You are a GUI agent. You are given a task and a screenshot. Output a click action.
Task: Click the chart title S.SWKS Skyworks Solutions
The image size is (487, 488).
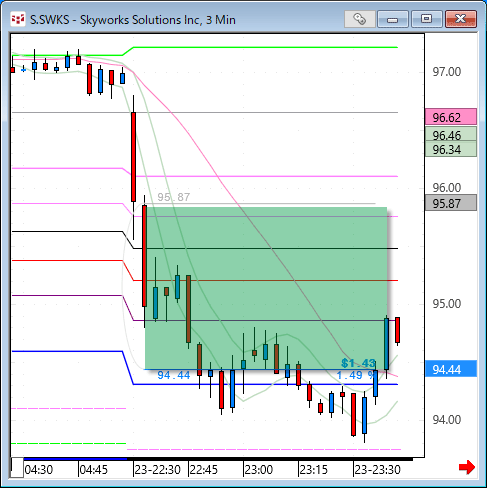point(133,20)
